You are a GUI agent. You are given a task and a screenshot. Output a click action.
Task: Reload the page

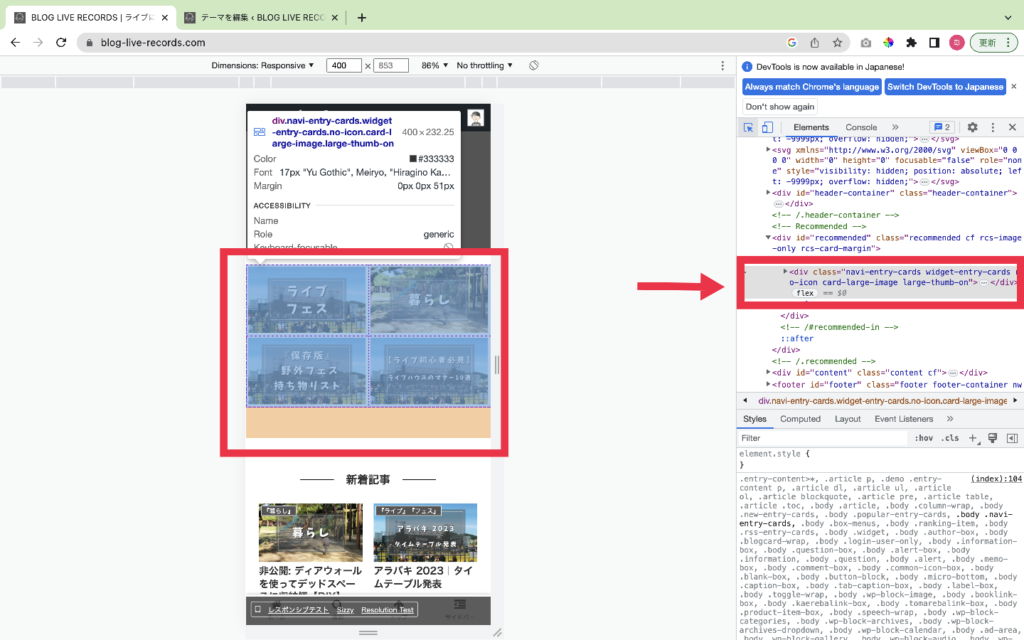pyautogui.click(x=61, y=42)
